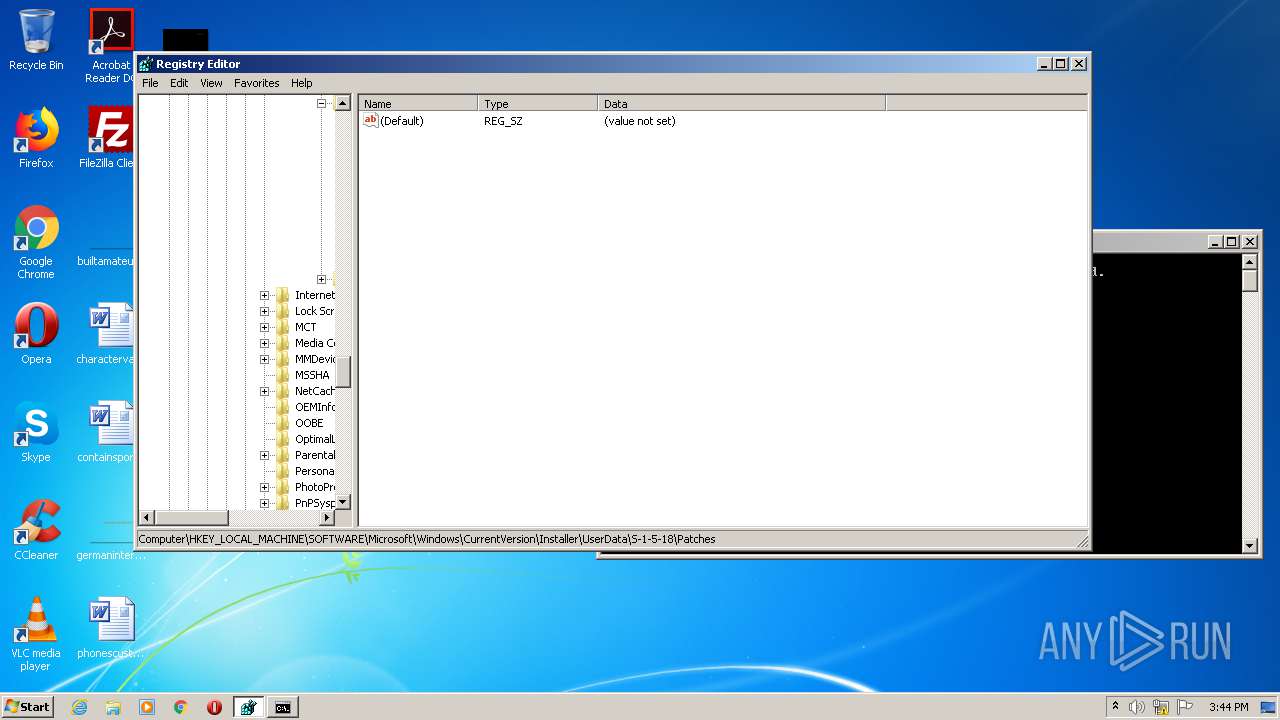Click the tree pane scroll left arrow
Viewport: 1280px width, 720px height.
(x=146, y=517)
